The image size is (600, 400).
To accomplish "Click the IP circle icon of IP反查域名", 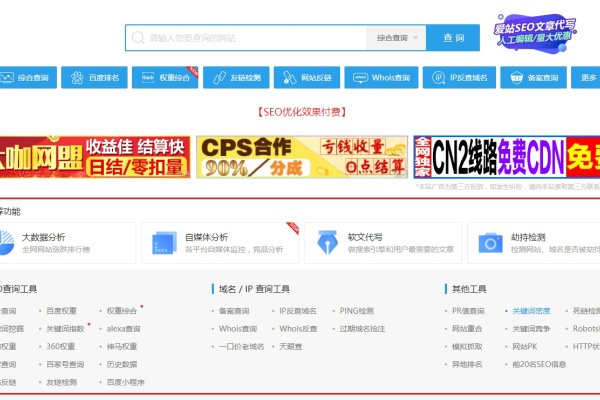I will tap(438, 78).
